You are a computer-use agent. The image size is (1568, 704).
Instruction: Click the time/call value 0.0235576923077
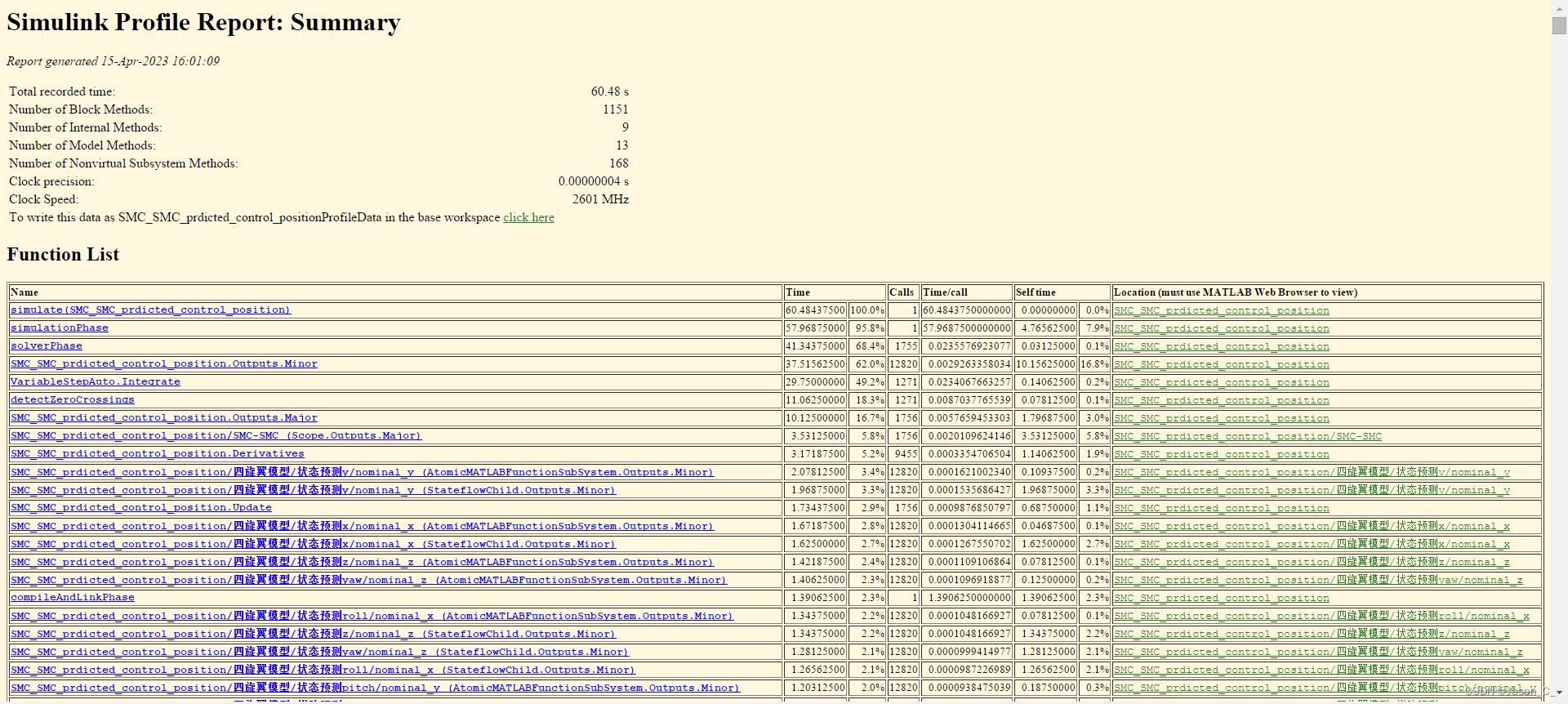tap(969, 346)
